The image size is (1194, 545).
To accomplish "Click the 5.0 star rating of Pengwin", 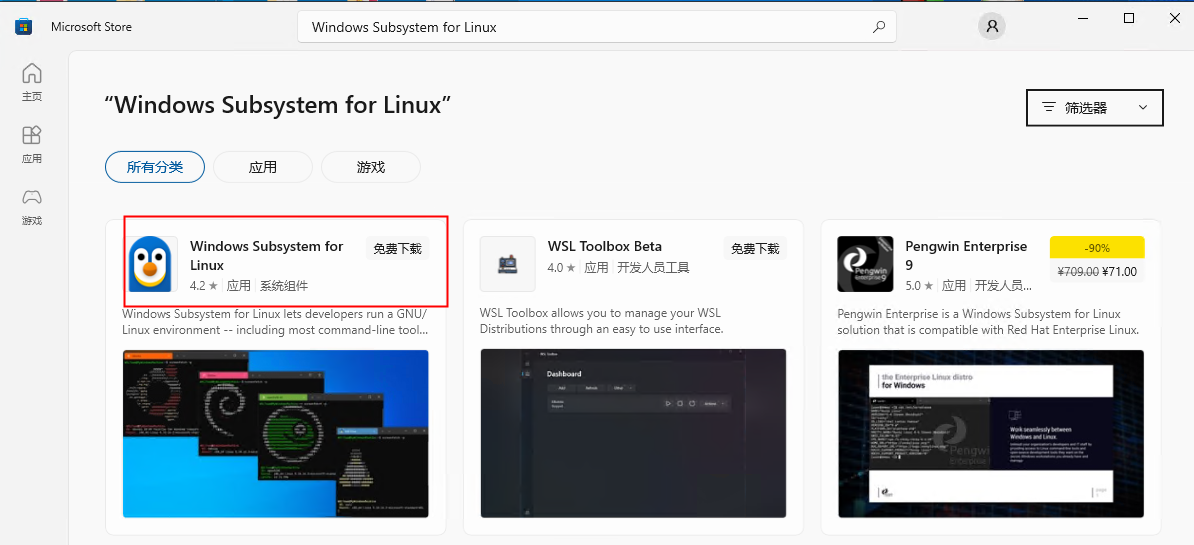I will (x=920, y=285).
